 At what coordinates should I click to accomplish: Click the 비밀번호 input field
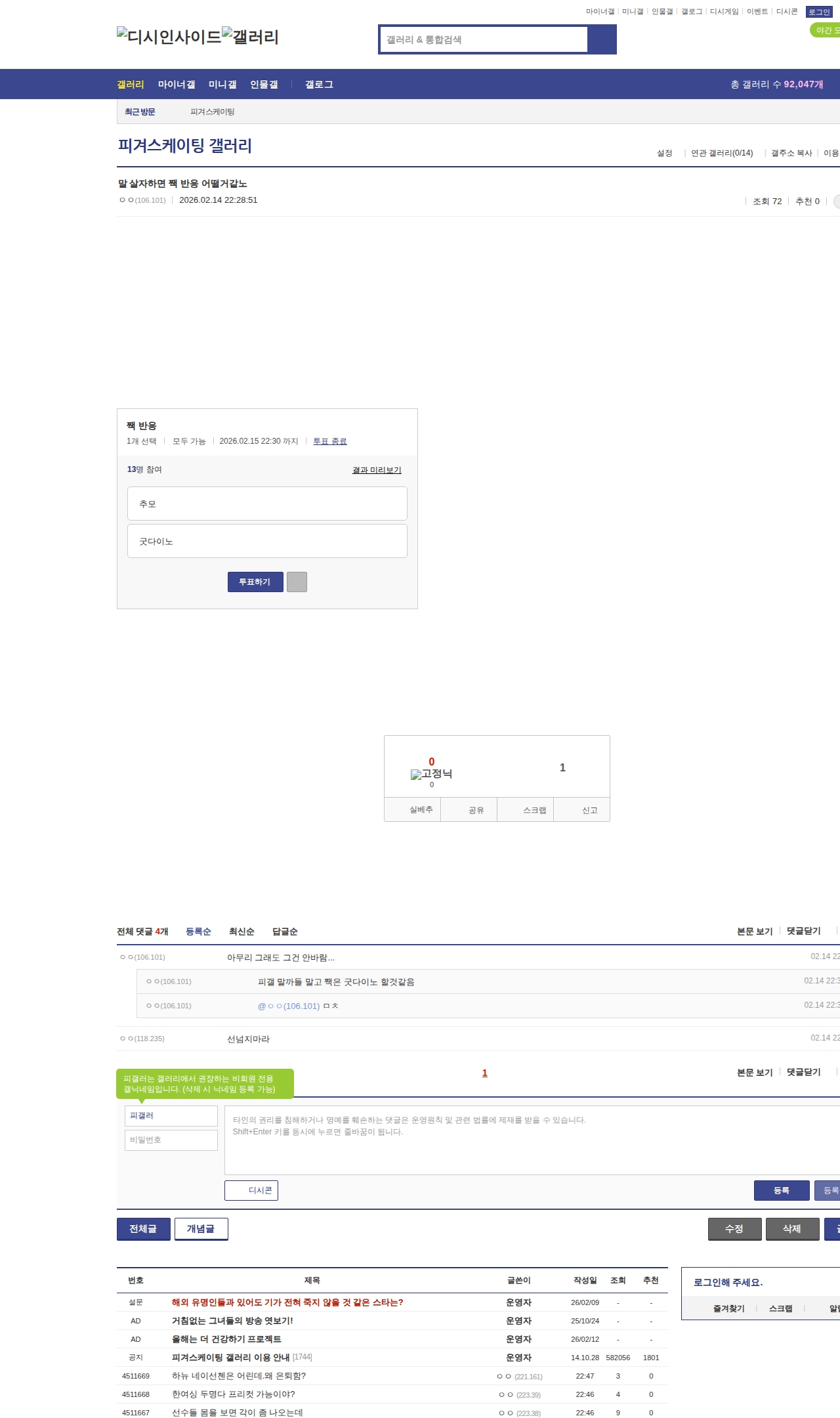[x=171, y=1140]
